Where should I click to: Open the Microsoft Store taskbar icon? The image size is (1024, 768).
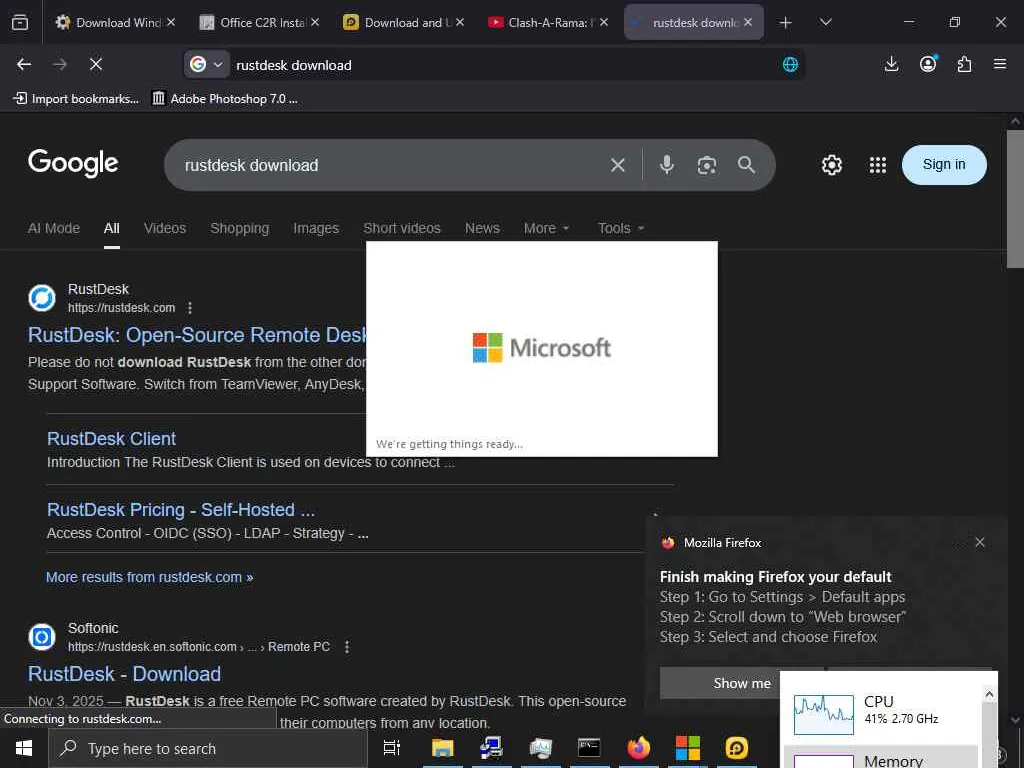pos(688,748)
